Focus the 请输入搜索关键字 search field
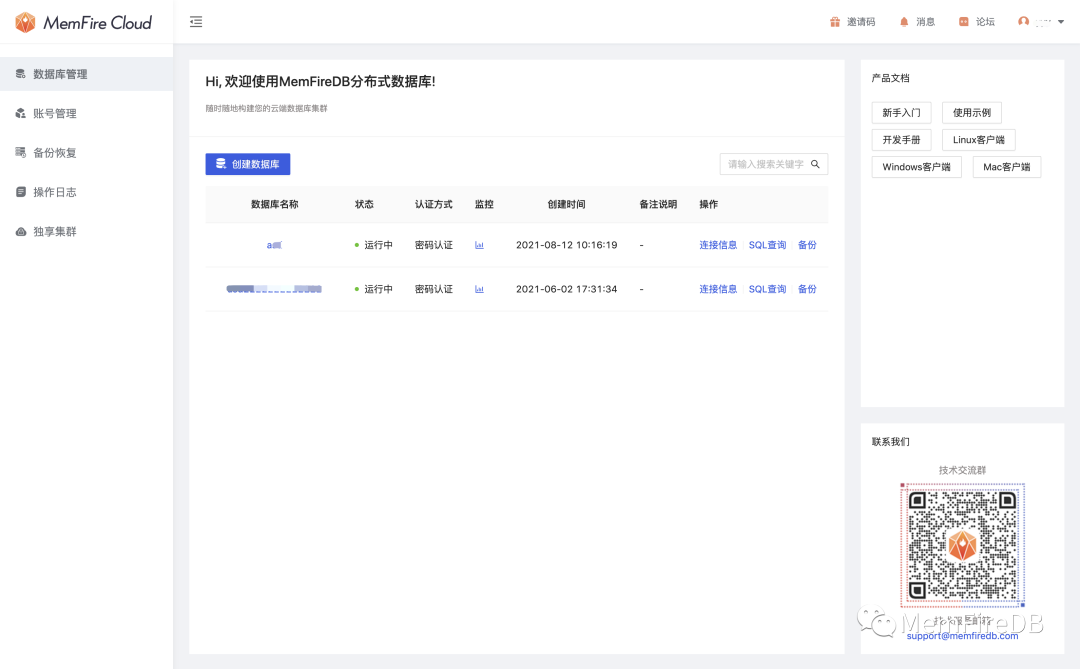This screenshot has height=669, width=1080. point(766,164)
